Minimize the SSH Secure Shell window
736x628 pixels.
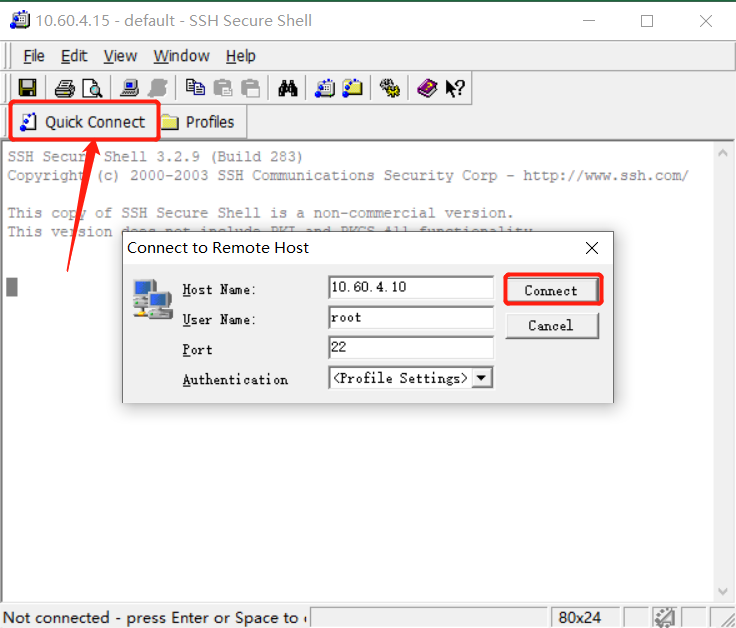(589, 21)
